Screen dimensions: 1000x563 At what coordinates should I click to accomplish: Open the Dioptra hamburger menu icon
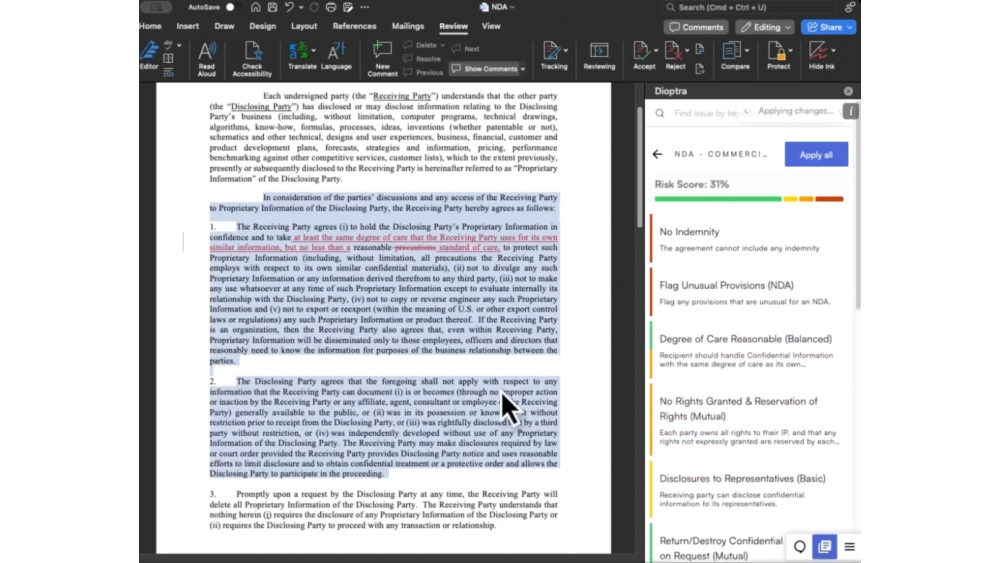click(x=849, y=547)
